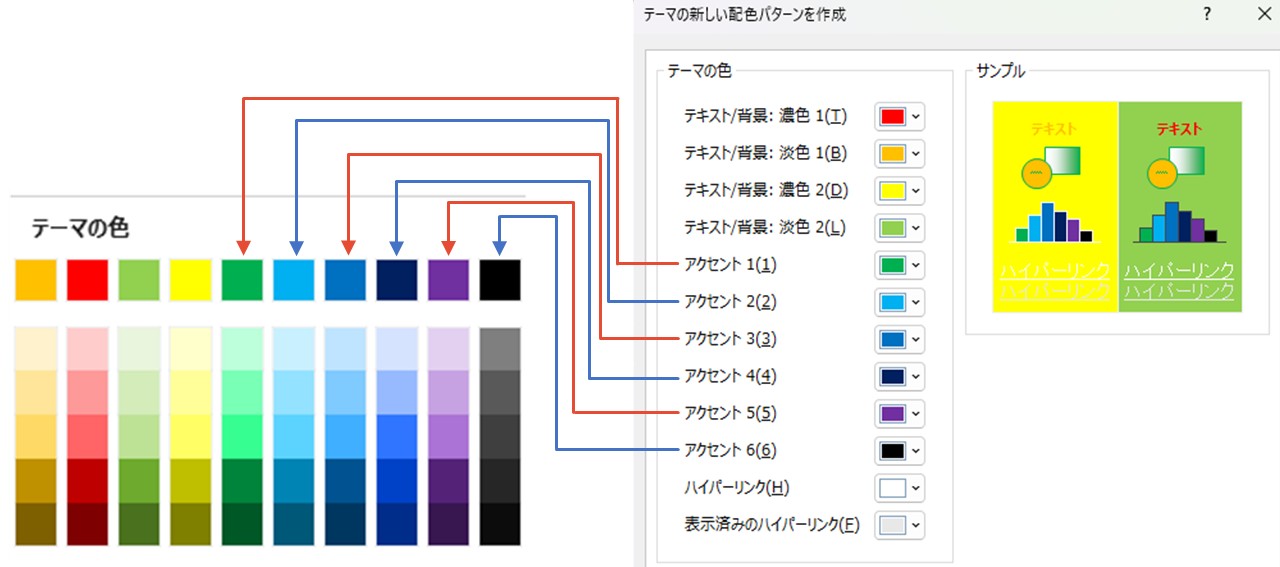The height and width of the screenshot is (567, 1280).
Task: Open the Accent 5 purple color dropdown
Action: 899,414
